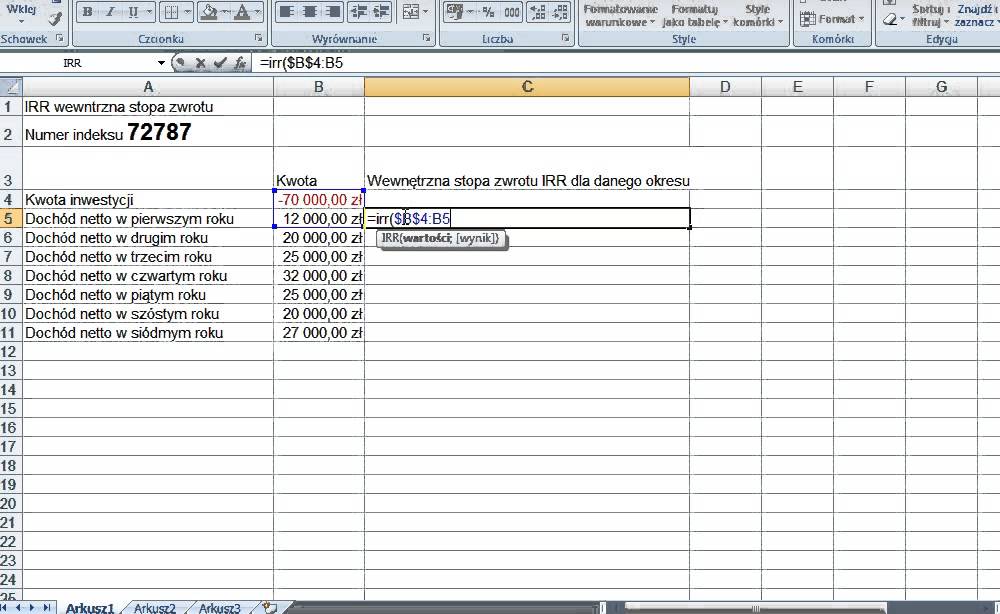Select the 'Kwota' header cell

point(319,168)
